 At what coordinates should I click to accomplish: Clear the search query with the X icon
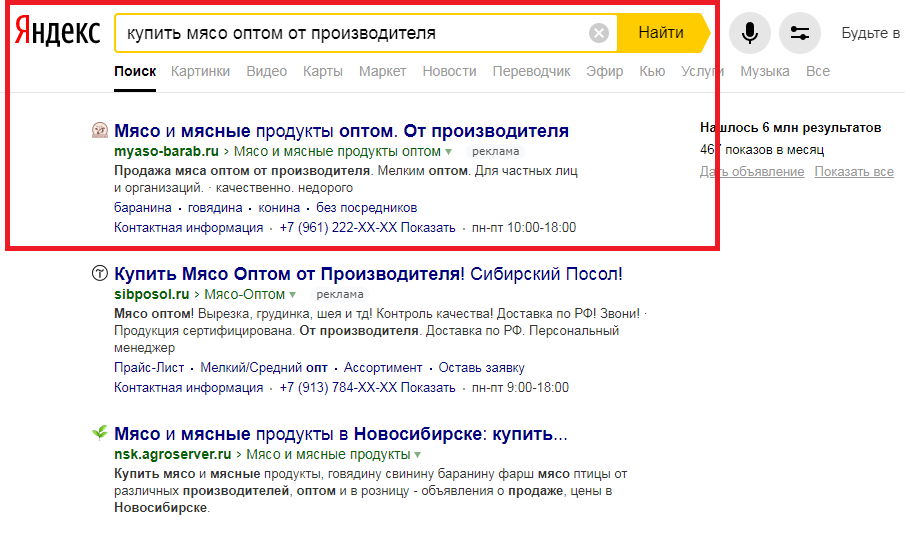pos(599,33)
